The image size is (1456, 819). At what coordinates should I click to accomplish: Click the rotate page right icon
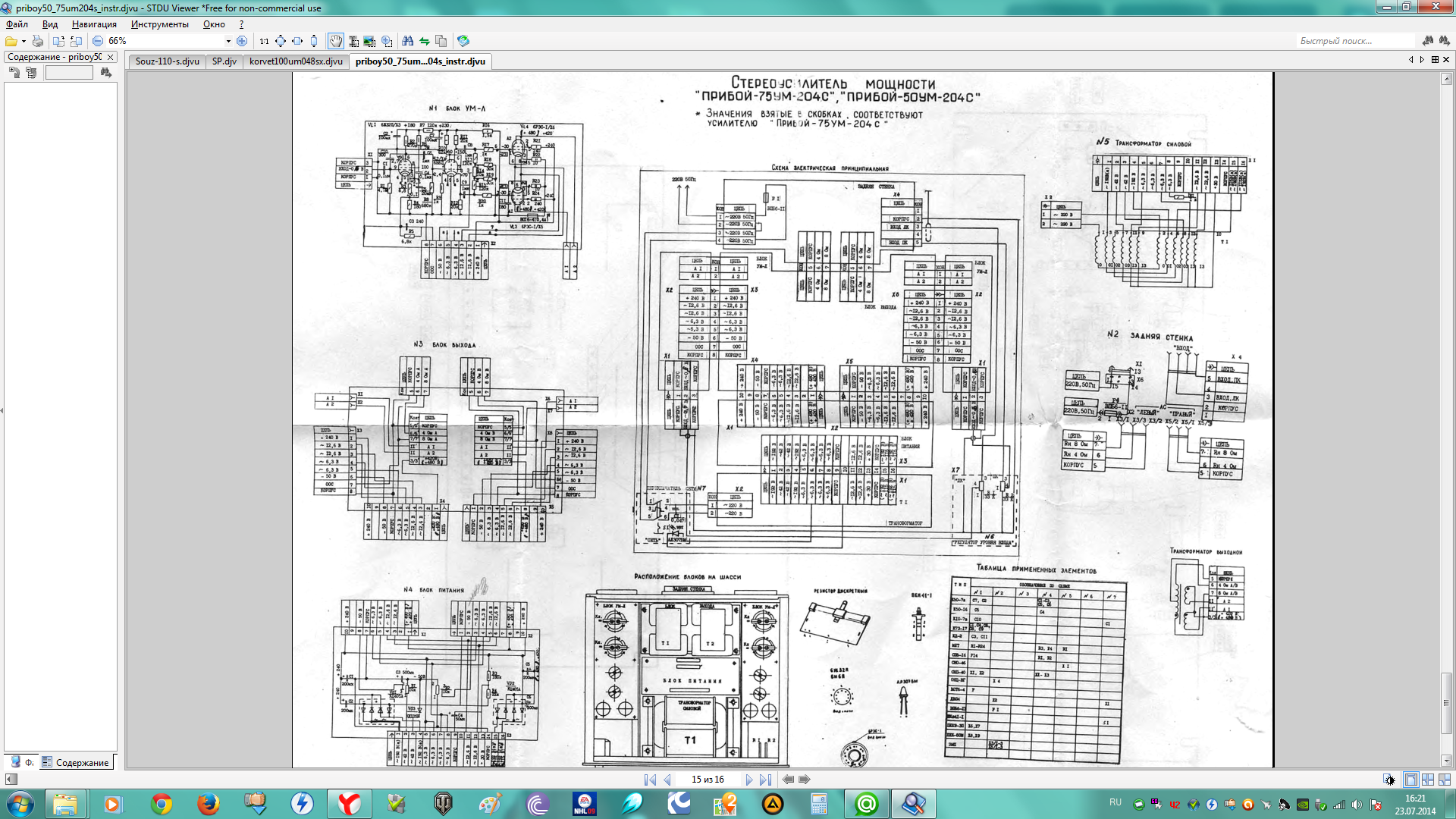click(x=76, y=41)
